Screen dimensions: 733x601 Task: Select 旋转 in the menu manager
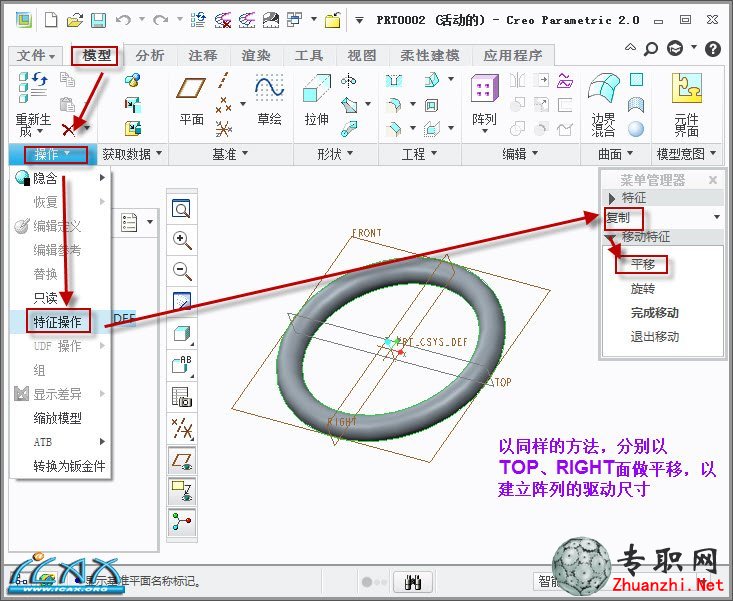[x=643, y=289]
